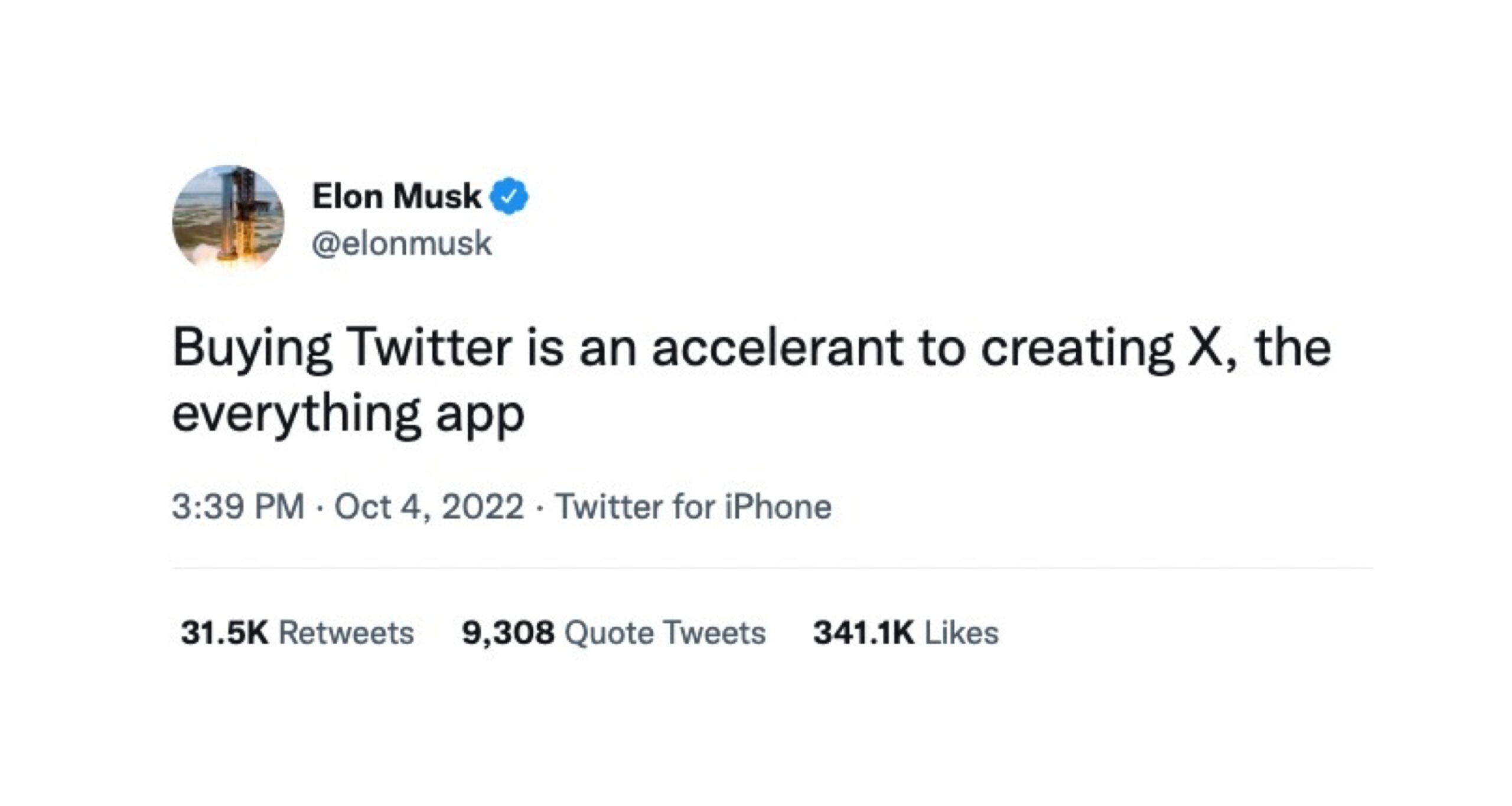Open the "Twitter for iPhone" source link
The width and height of the screenshot is (1512, 806).
(693, 507)
